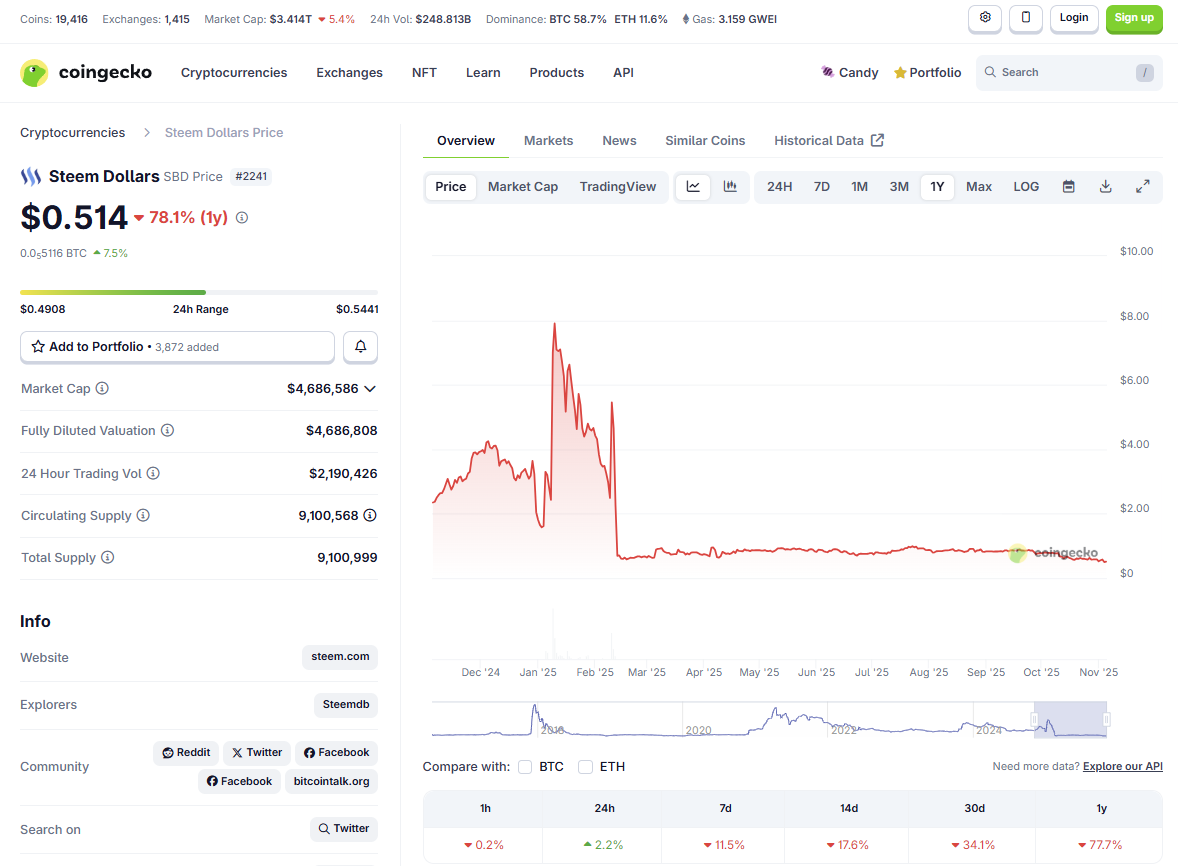Click the chart range navigator right handle

(1106, 719)
